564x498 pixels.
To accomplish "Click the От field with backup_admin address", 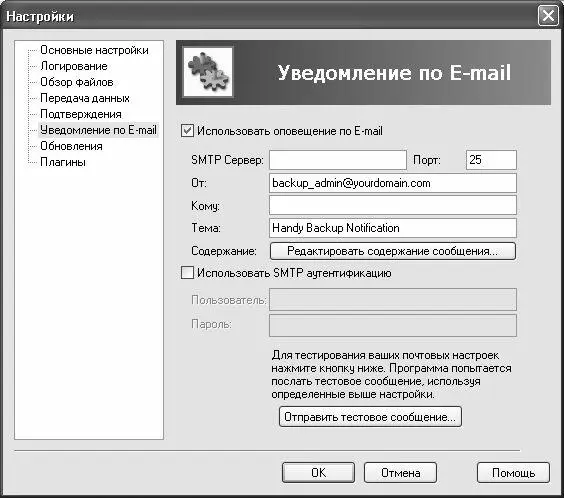I will tap(393, 183).
